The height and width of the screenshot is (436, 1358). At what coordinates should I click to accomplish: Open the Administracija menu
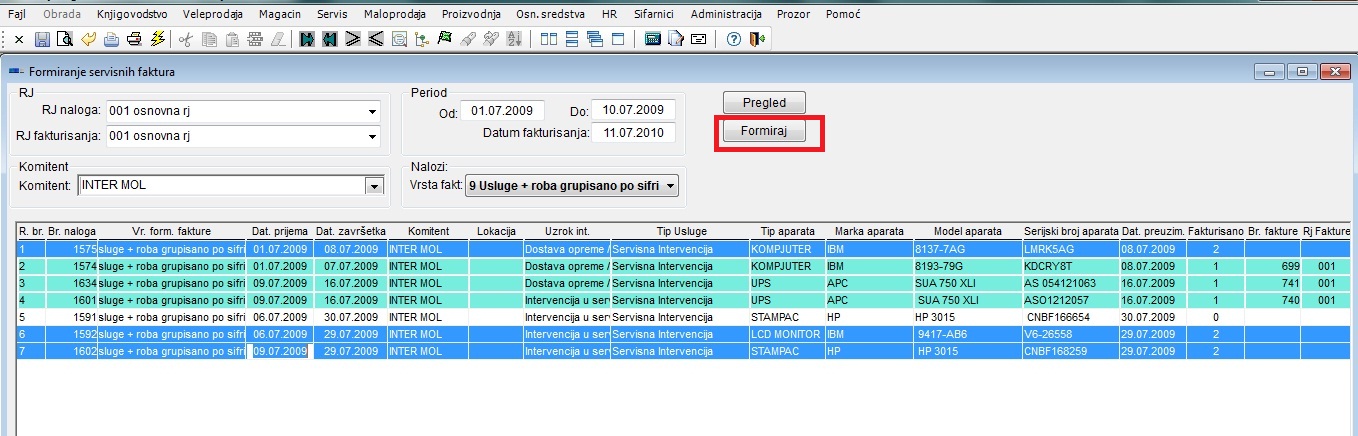pos(726,14)
